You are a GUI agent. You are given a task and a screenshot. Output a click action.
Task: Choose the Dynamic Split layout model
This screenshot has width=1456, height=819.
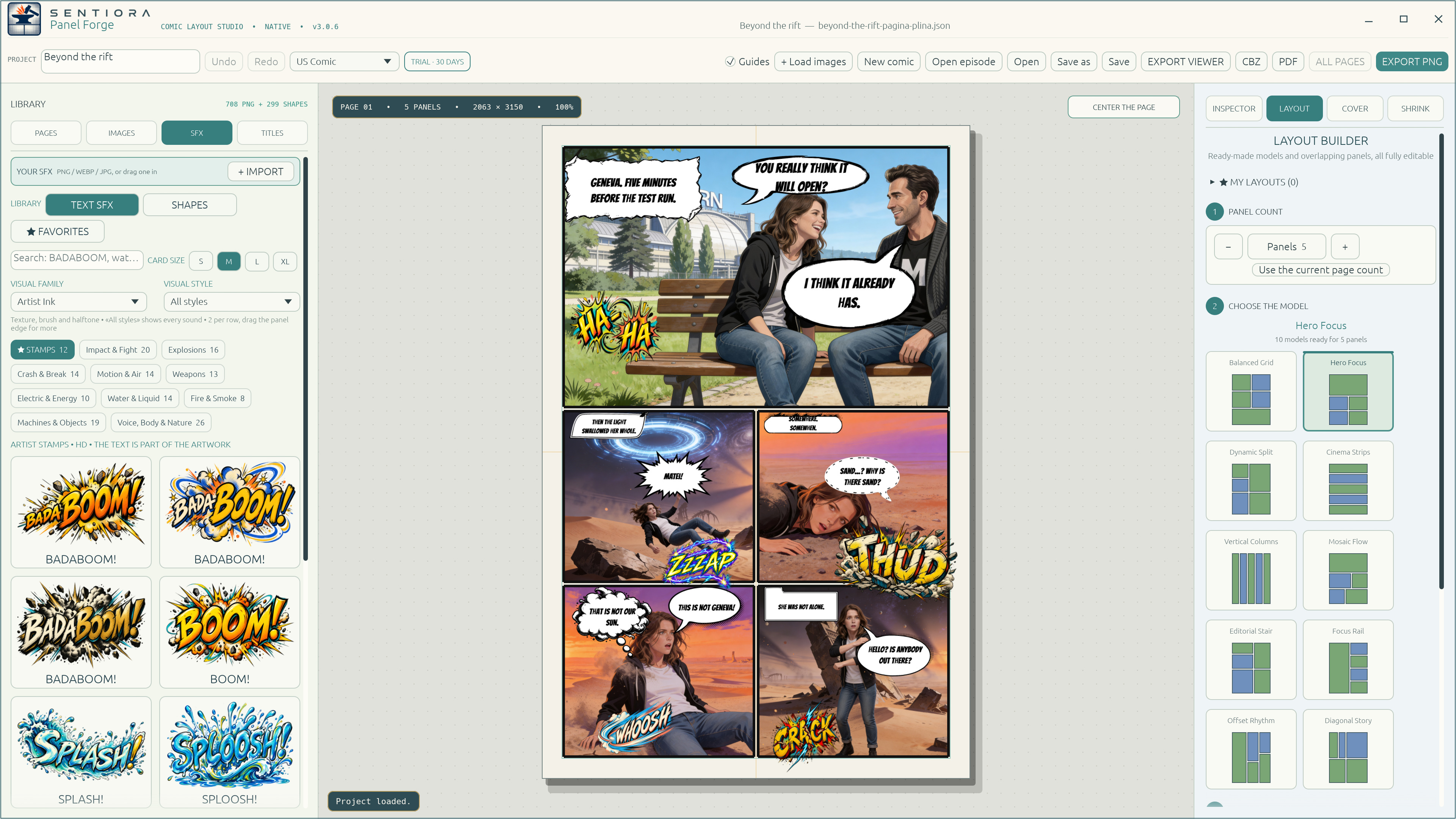(1251, 481)
